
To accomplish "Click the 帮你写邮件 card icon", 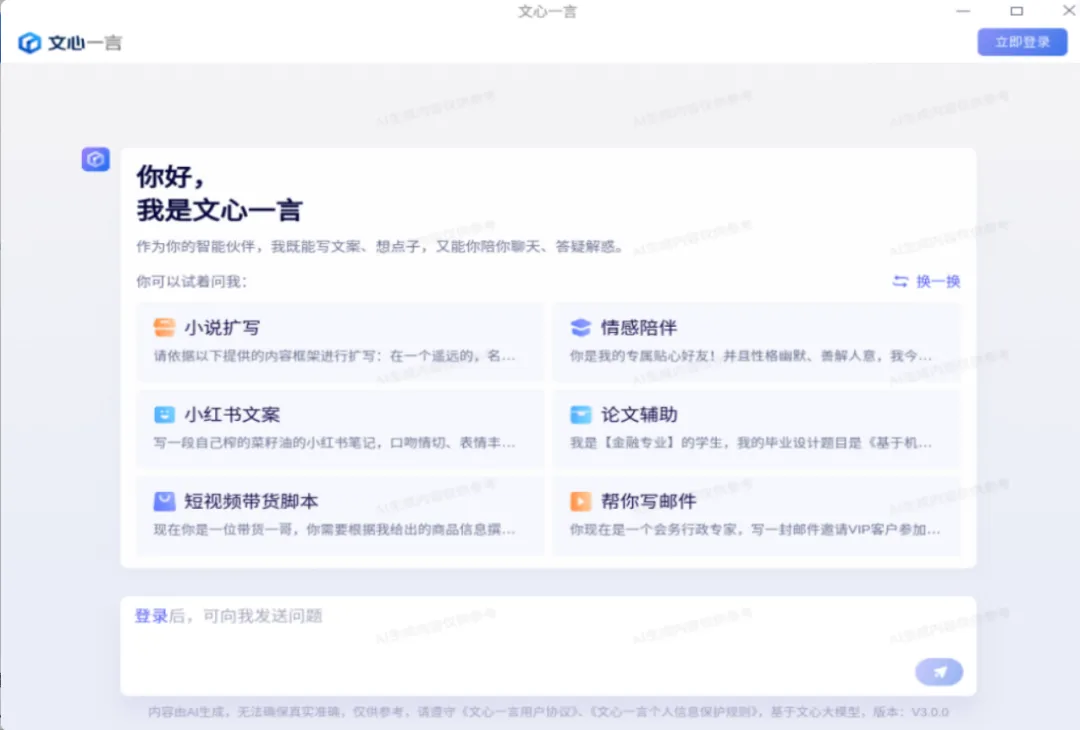I will [x=581, y=501].
